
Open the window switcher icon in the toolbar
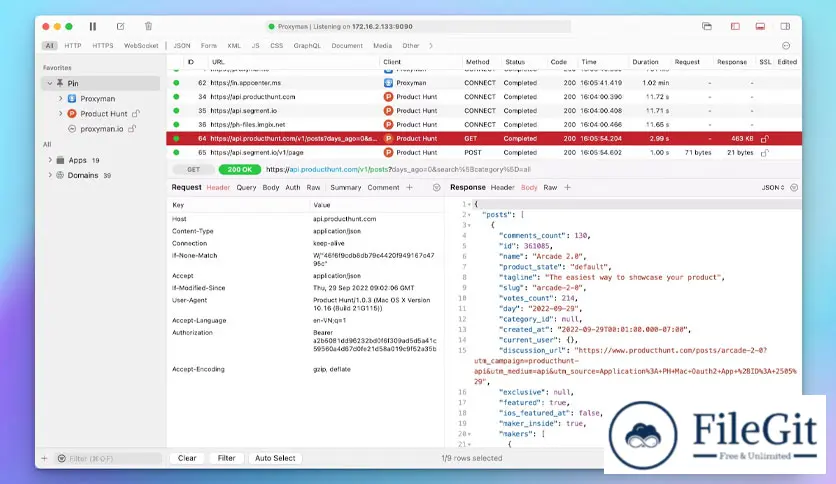707,26
